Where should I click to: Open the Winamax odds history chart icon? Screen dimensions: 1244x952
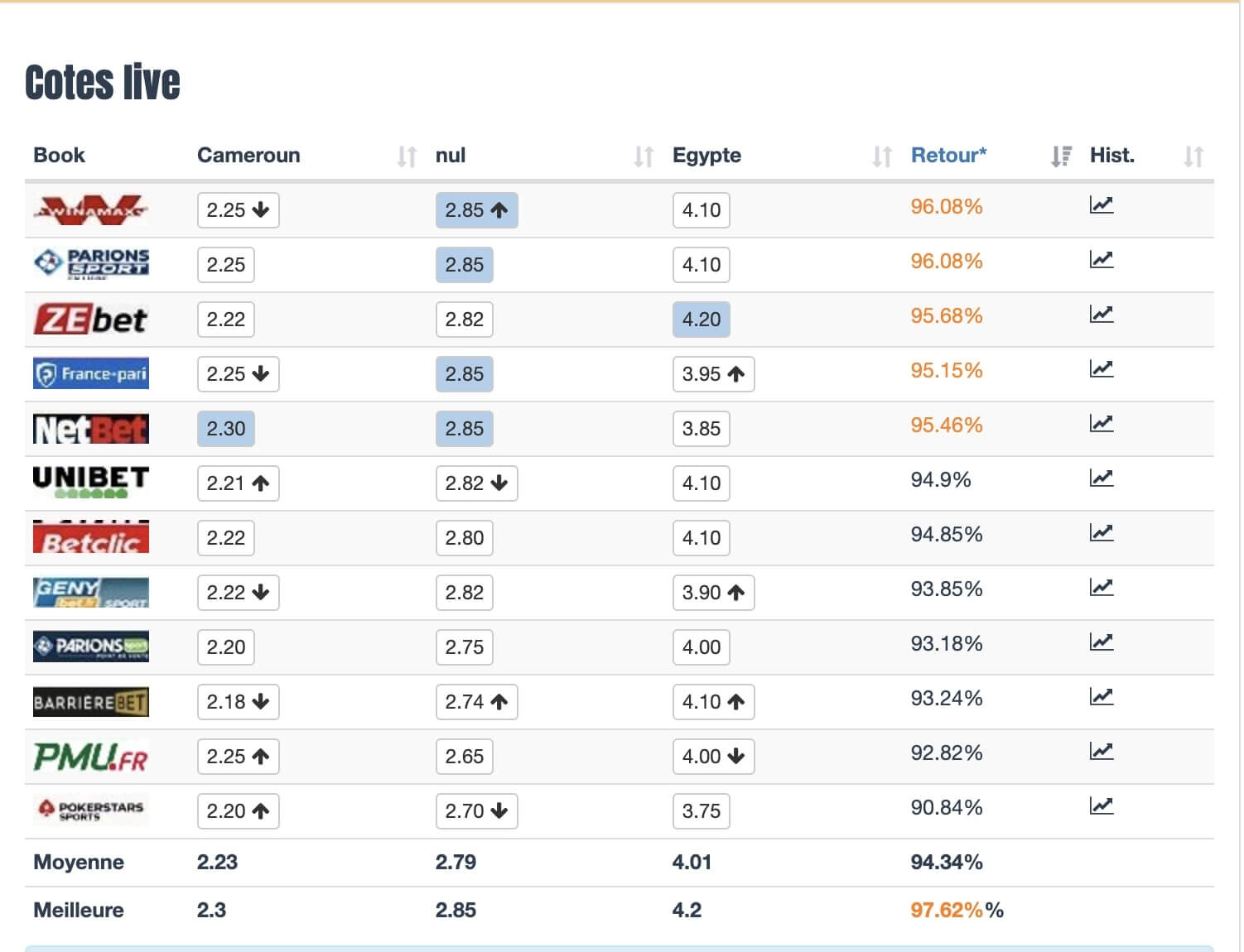tap(1101, 204)
